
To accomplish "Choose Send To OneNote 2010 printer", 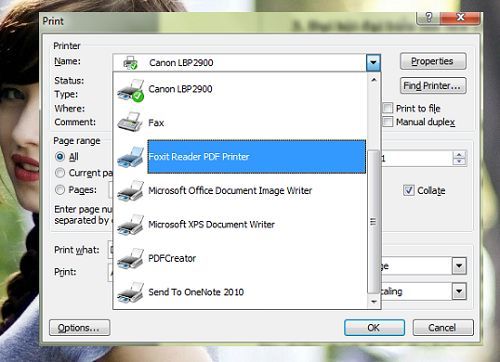I will click(x=241, y=292).
